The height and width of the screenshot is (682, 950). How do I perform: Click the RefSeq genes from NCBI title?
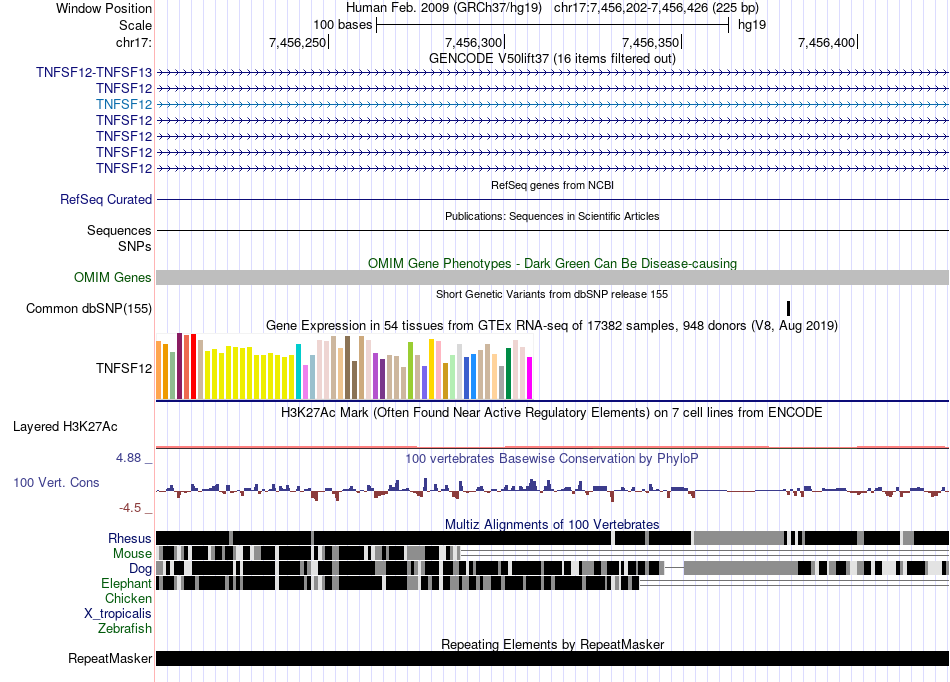[552, 185]
